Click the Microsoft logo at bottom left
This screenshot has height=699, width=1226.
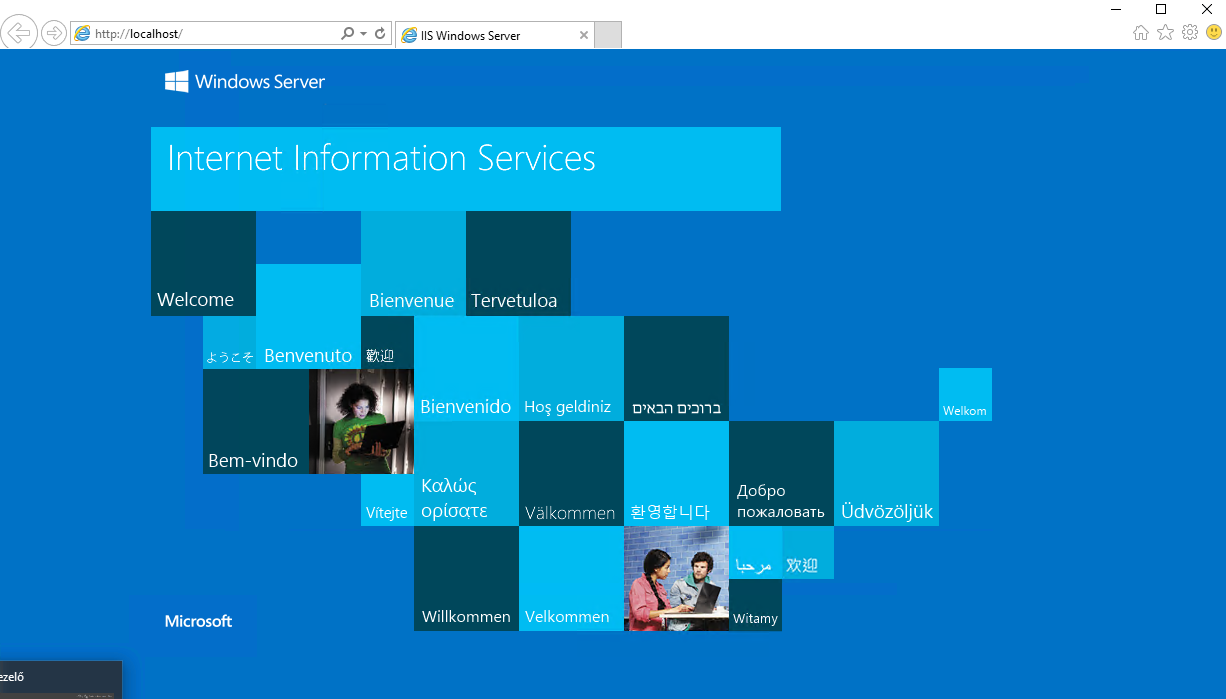tap(198, 621)
